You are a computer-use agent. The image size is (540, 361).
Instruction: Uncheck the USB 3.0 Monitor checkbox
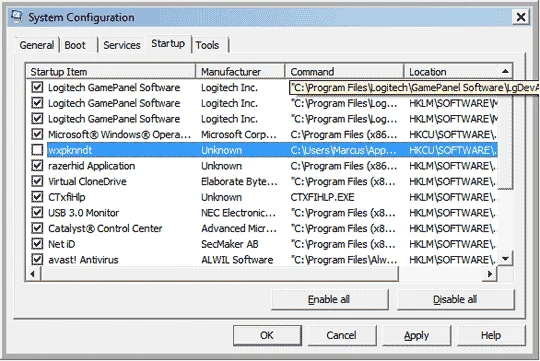(37, 213)
